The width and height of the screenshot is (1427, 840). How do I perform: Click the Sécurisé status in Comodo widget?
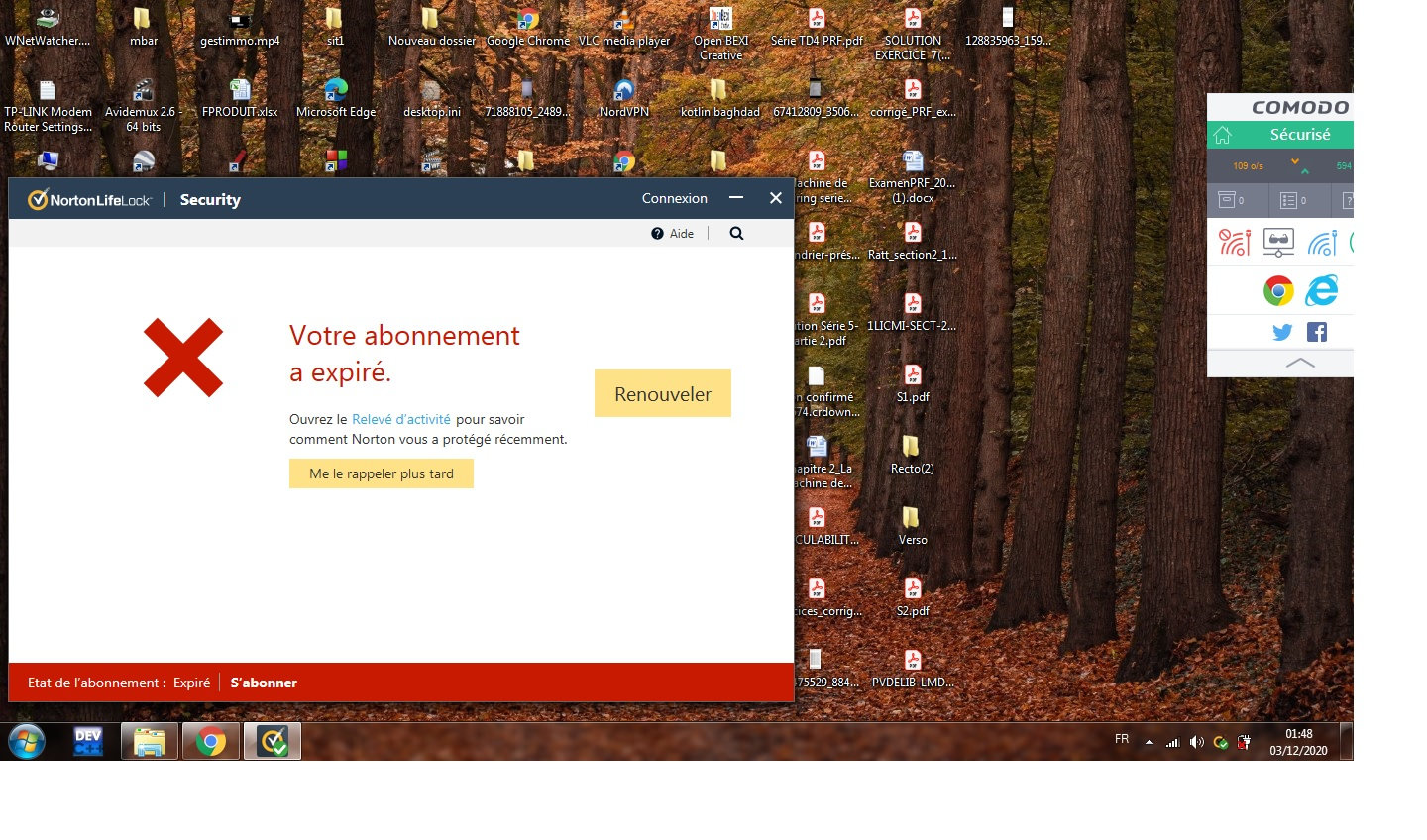[x=1300, y=135]
